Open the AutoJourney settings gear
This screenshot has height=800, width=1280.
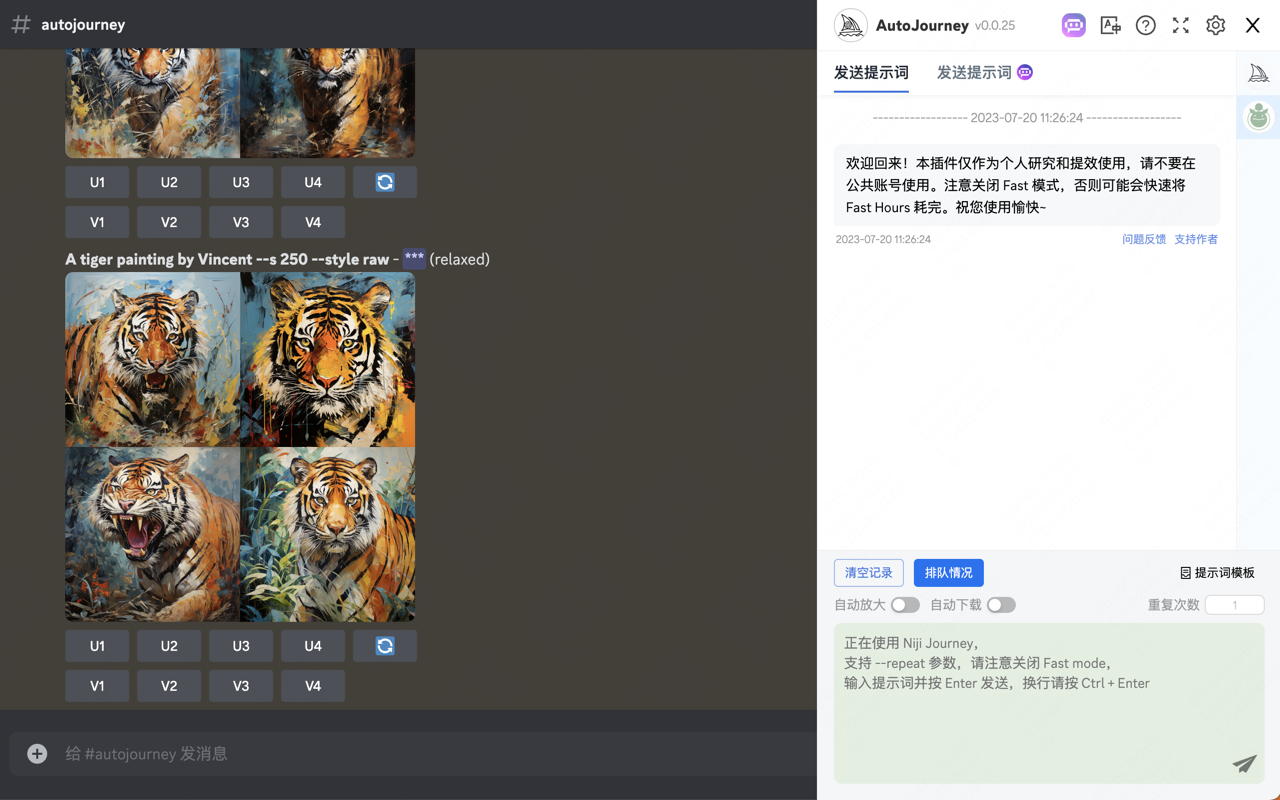pyautogui.click(x=1215, y=25)
